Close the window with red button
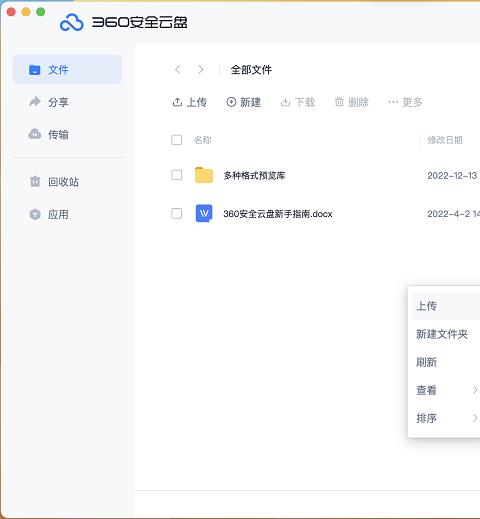480x519 pixels. coord(11,12)
